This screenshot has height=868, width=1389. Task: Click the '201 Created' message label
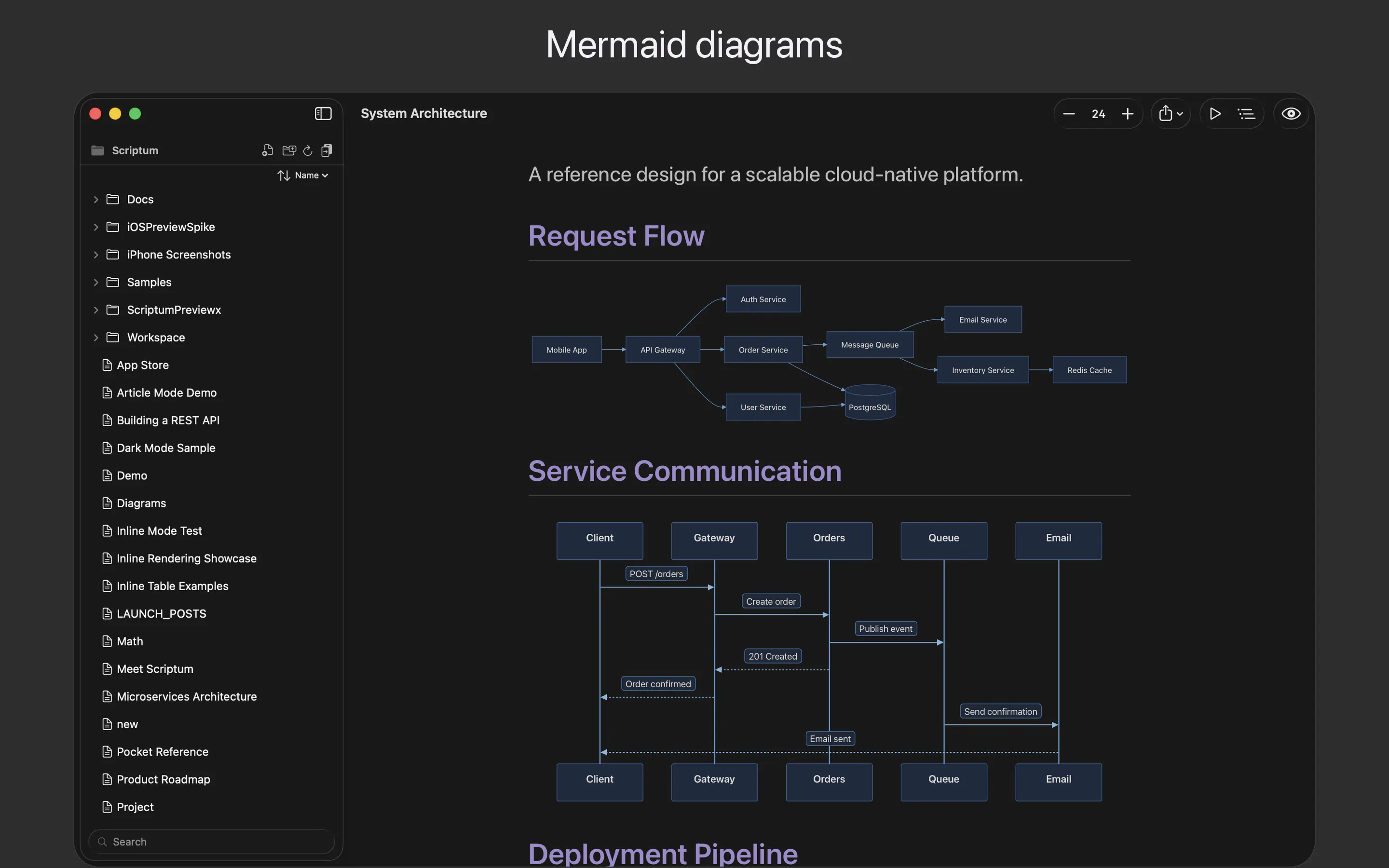click(x=773, y=656)
